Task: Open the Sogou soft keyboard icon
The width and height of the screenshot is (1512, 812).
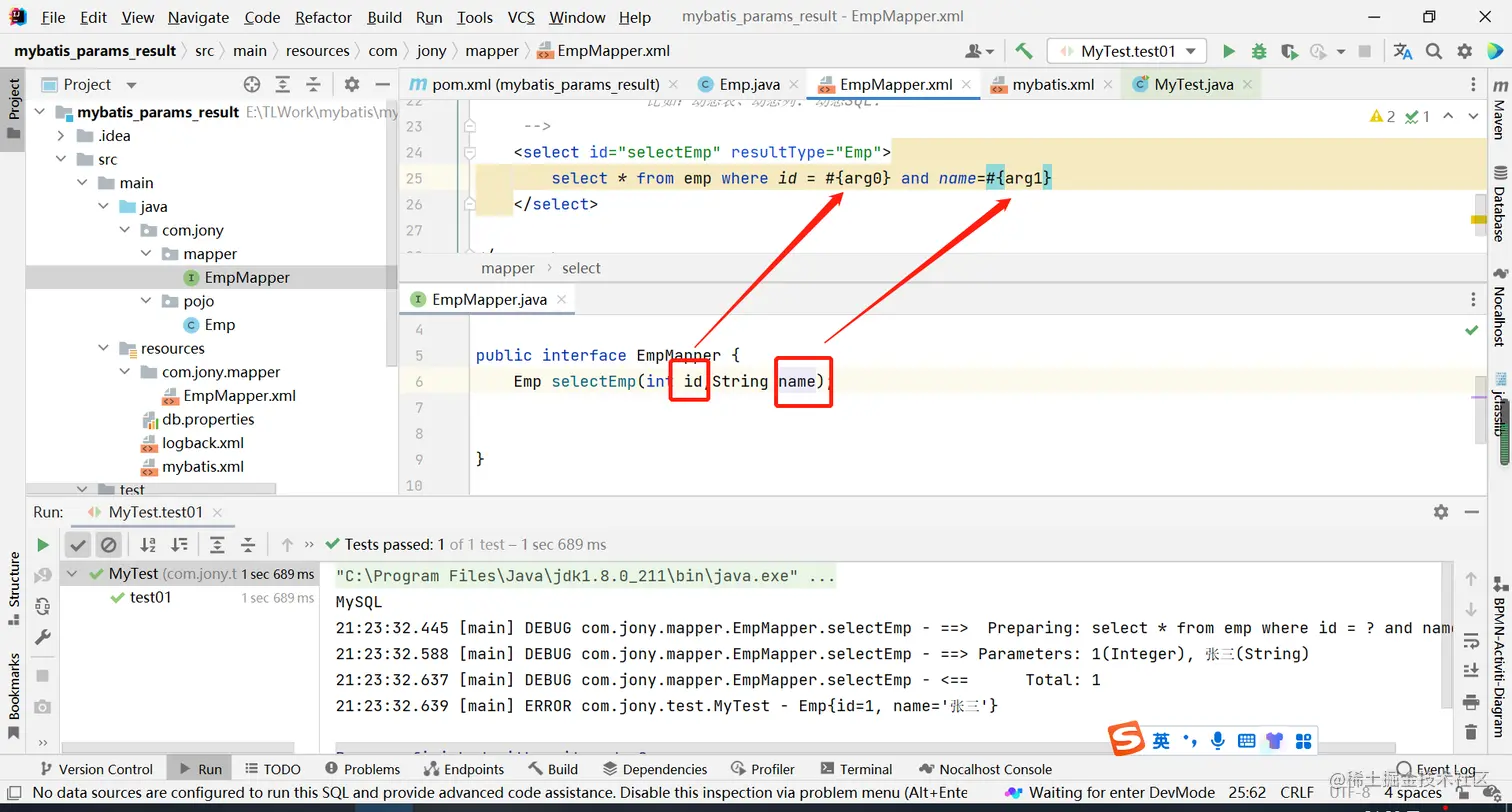Action: tap(1246, 741)
